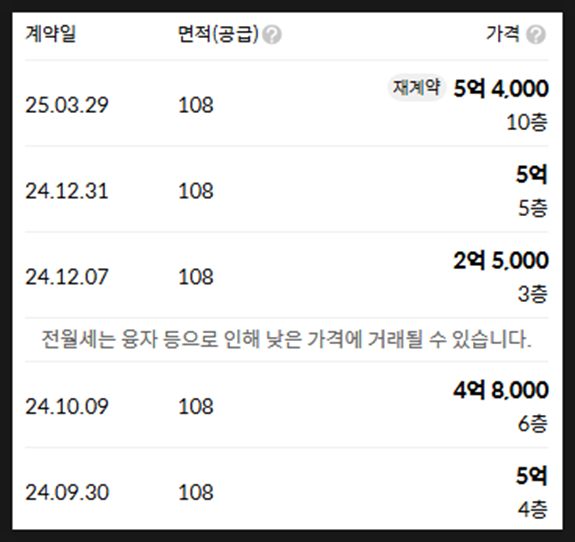This screenshot has width=575, height=542.
Task: Click the 108 area on 24.09.30 row
Action: click(195, 492)
